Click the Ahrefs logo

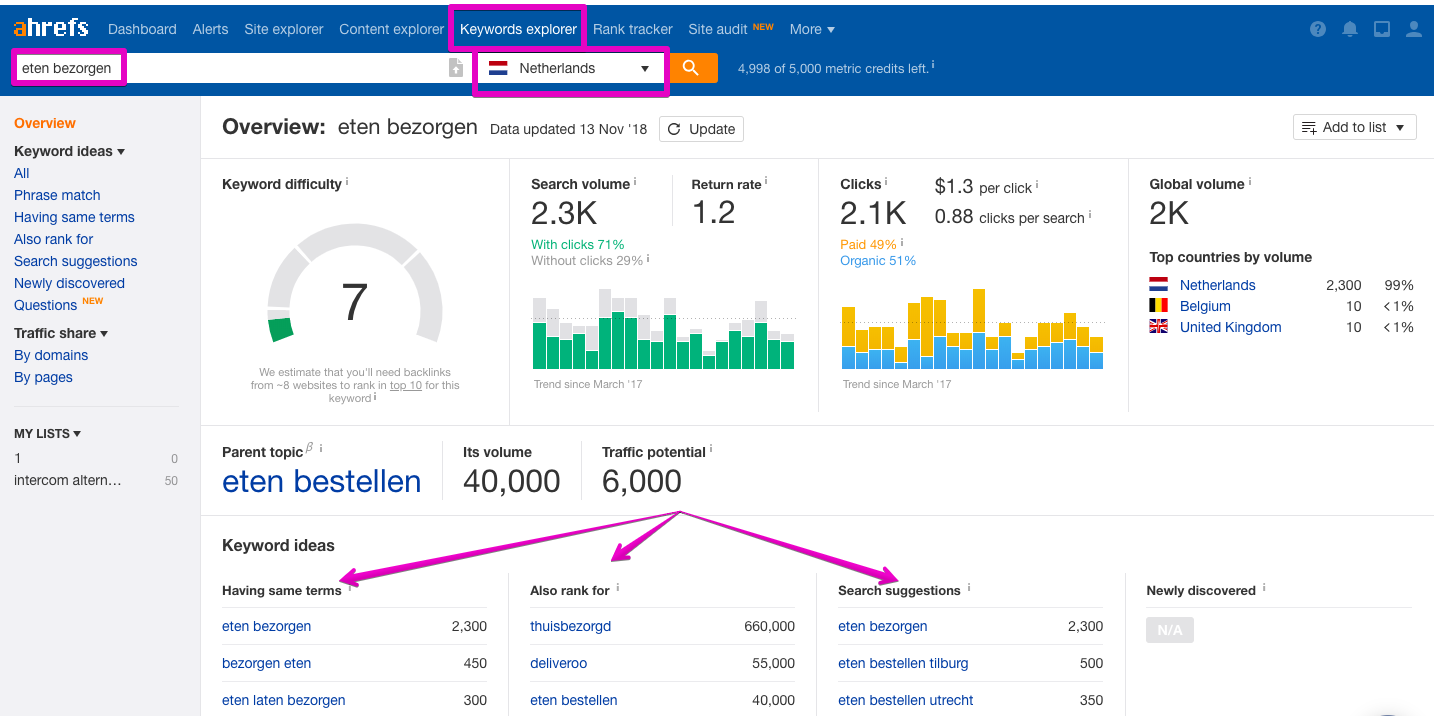coord(51,28)
